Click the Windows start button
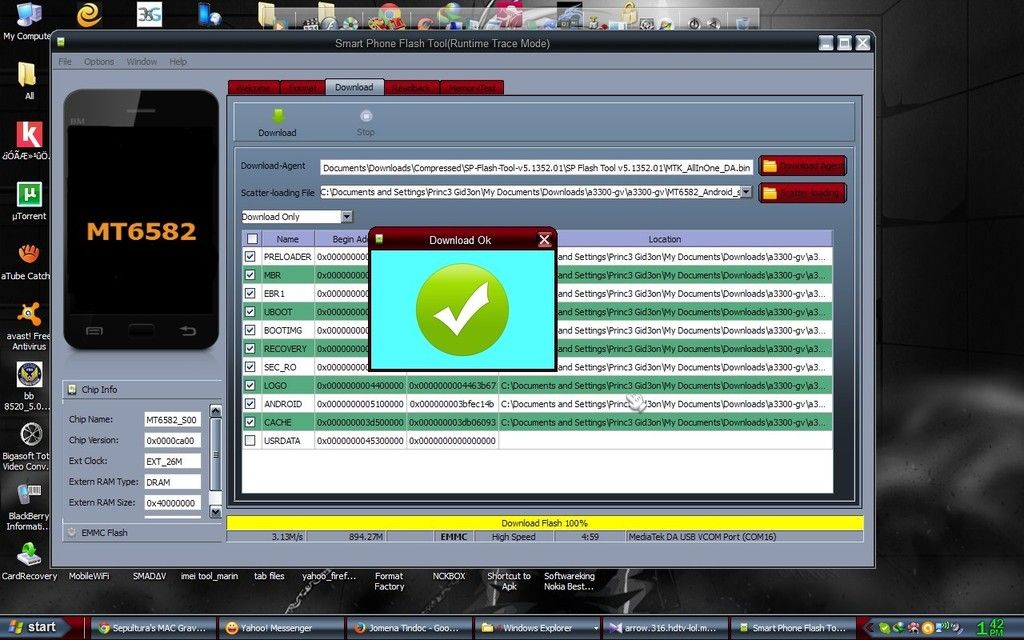The image size is (1024, 640). tap(33, 628)
